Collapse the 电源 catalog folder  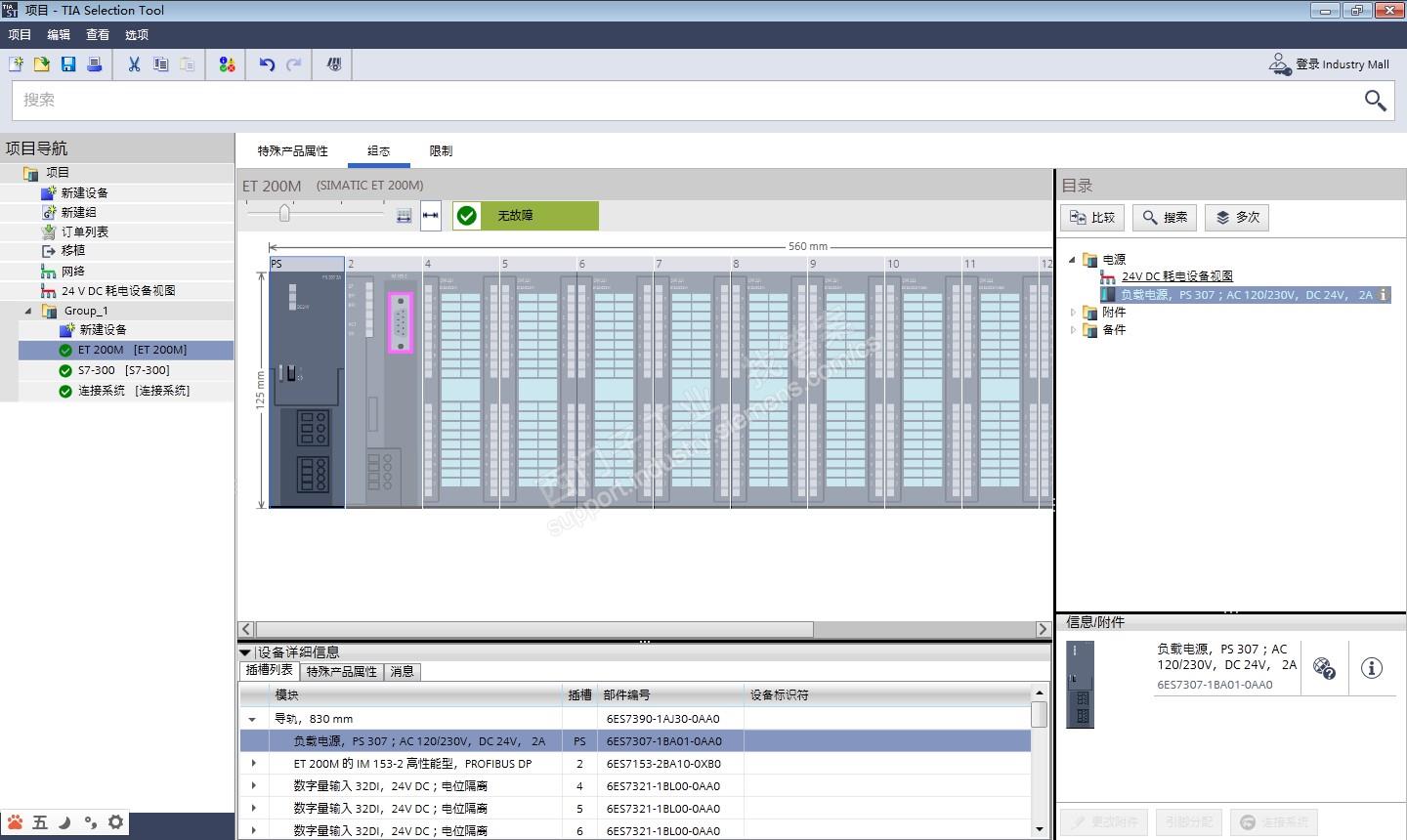[1072, 260]
